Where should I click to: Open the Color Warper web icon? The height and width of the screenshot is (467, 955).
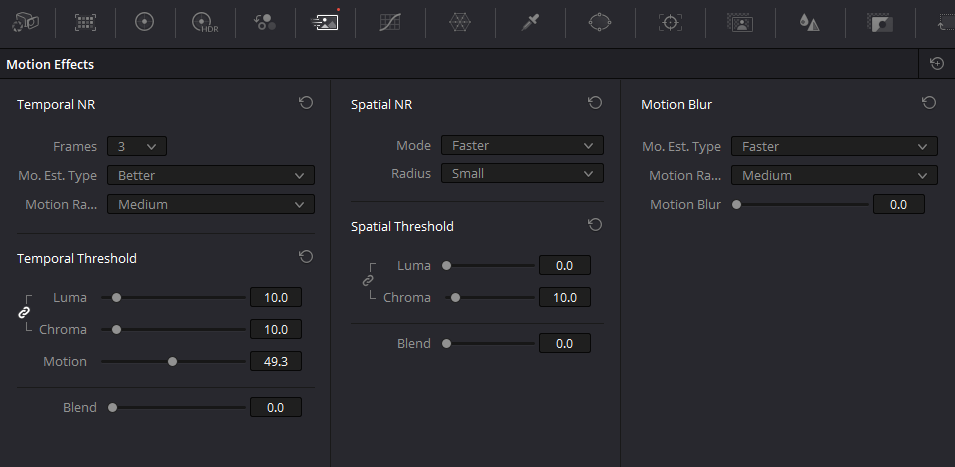point(460,23)
